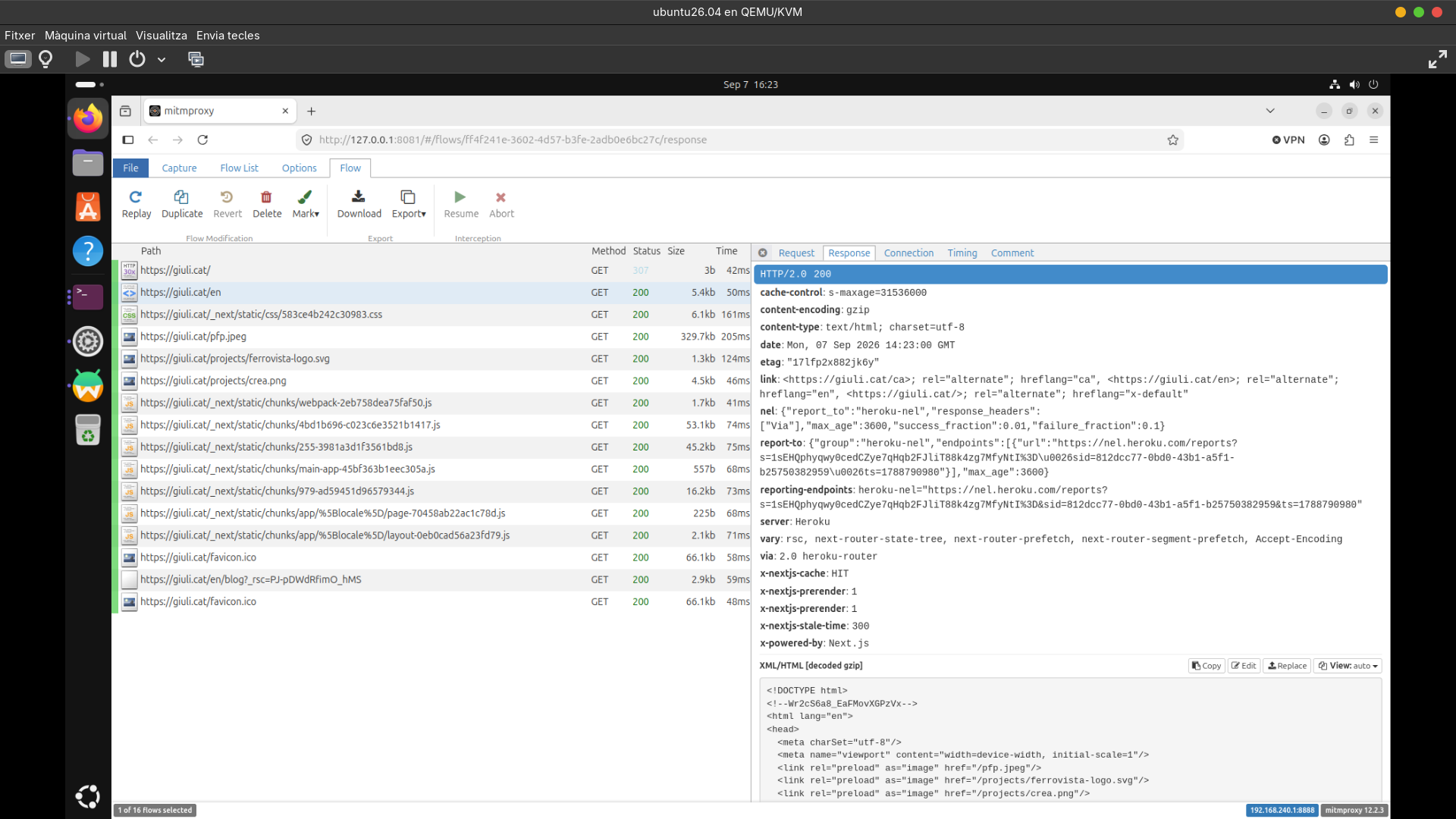Image resolution: width=1456 pixels, height=819 pixels.
Task: Open Firefox hamburger application menu
Action: click(x=1373, y=140)
